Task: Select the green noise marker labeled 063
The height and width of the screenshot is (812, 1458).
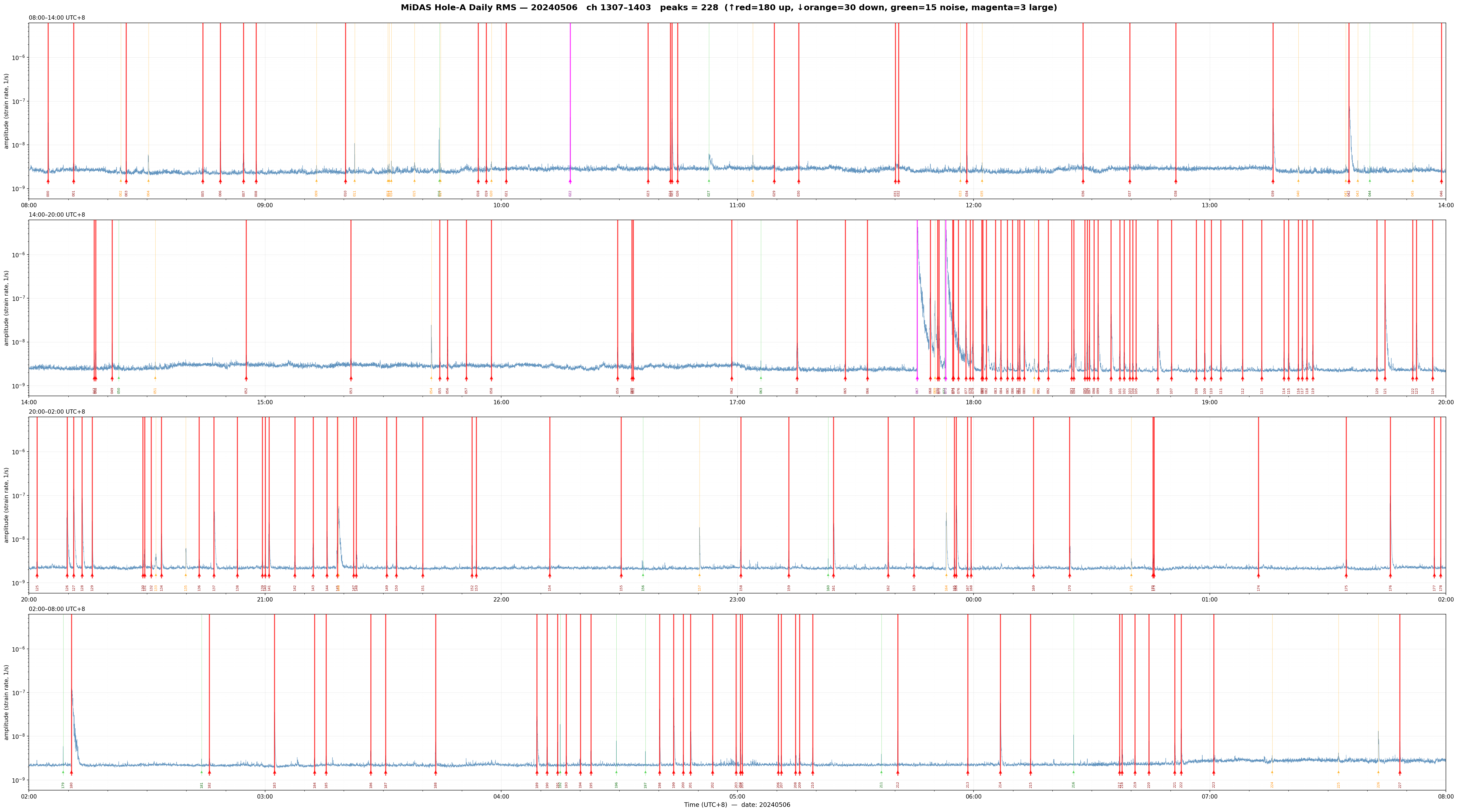Action: pyautogui.click(x=761, y=378)
